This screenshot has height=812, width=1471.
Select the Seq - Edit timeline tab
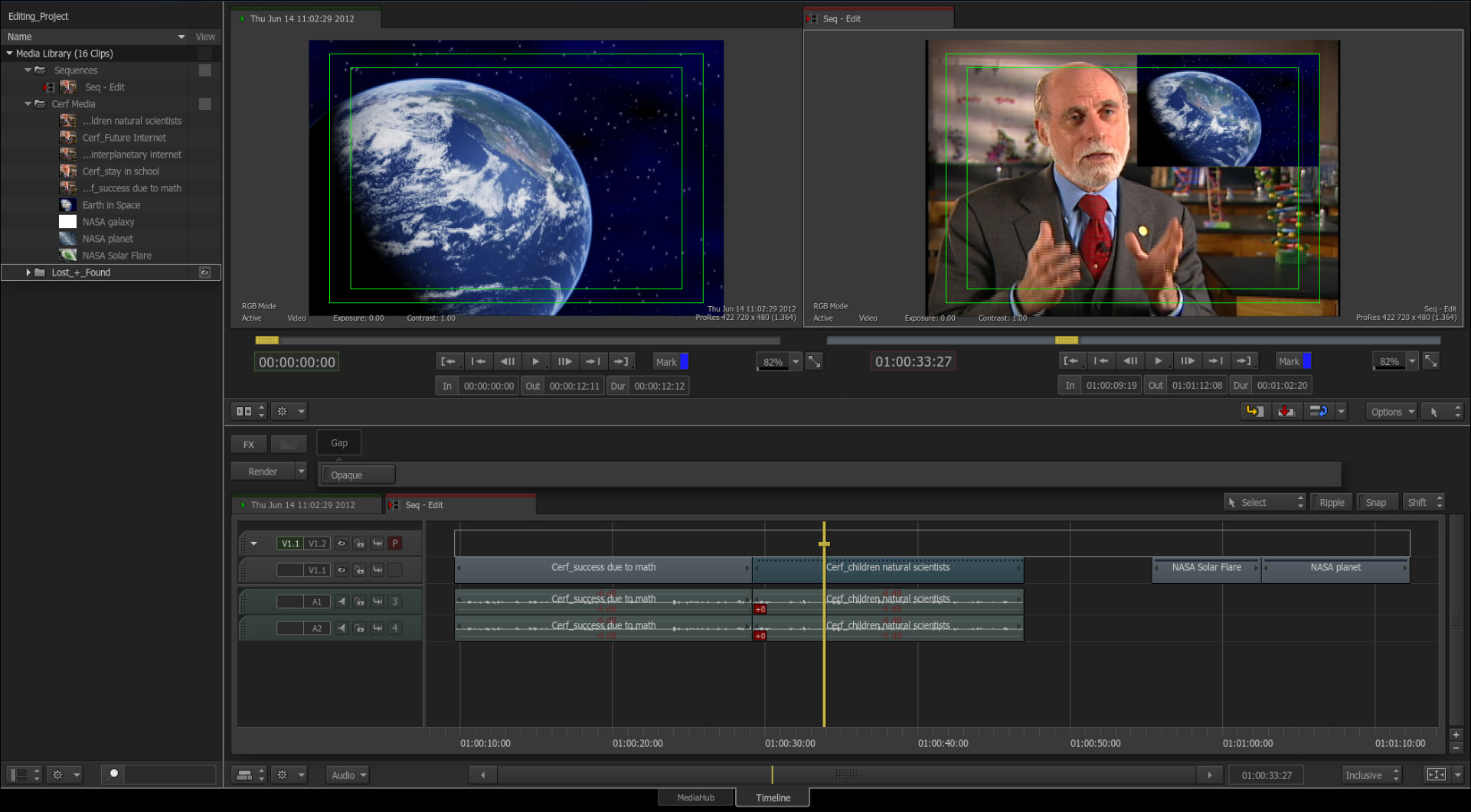[460, 504]
